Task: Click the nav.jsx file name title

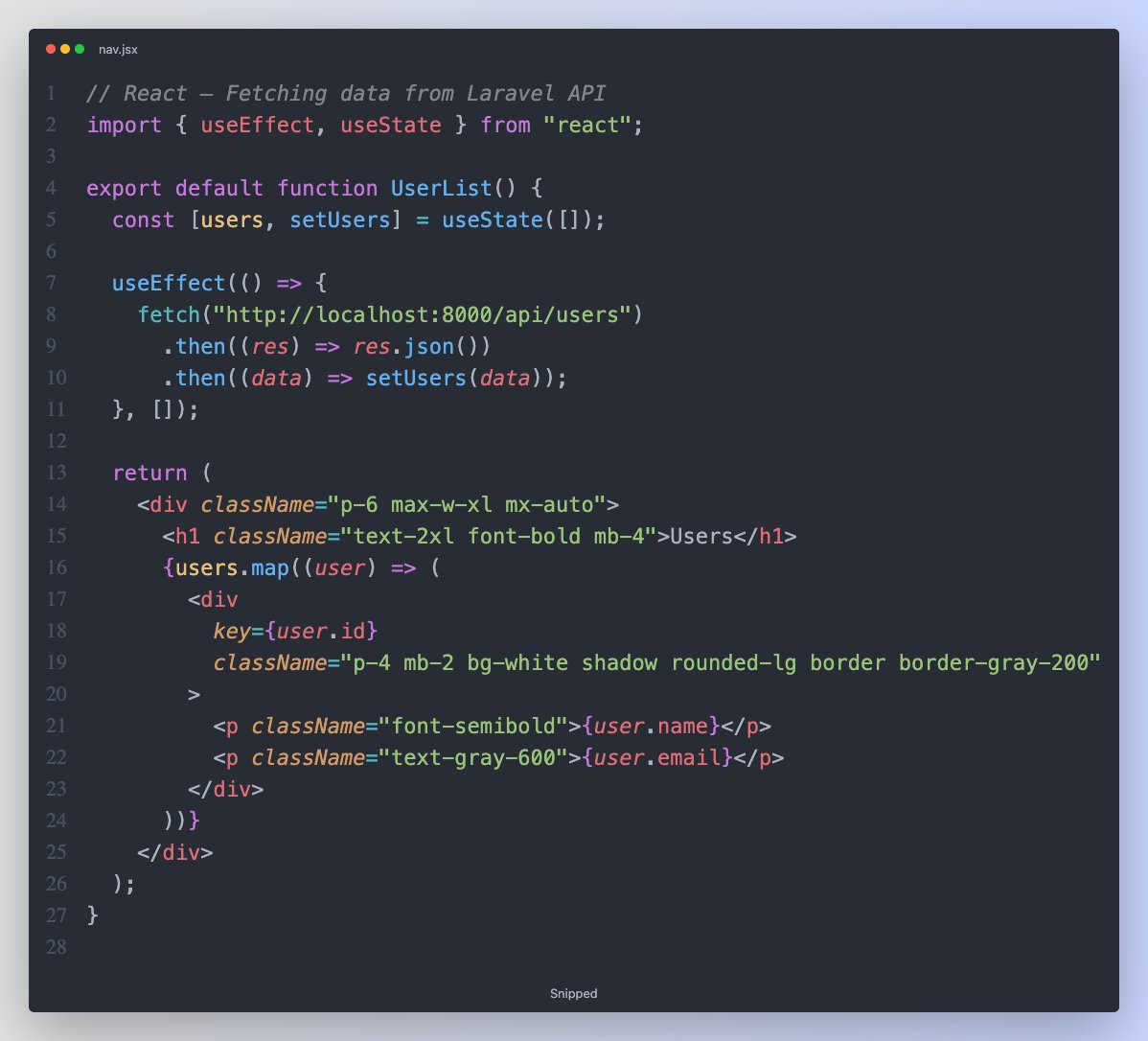Action: point(118,49)
